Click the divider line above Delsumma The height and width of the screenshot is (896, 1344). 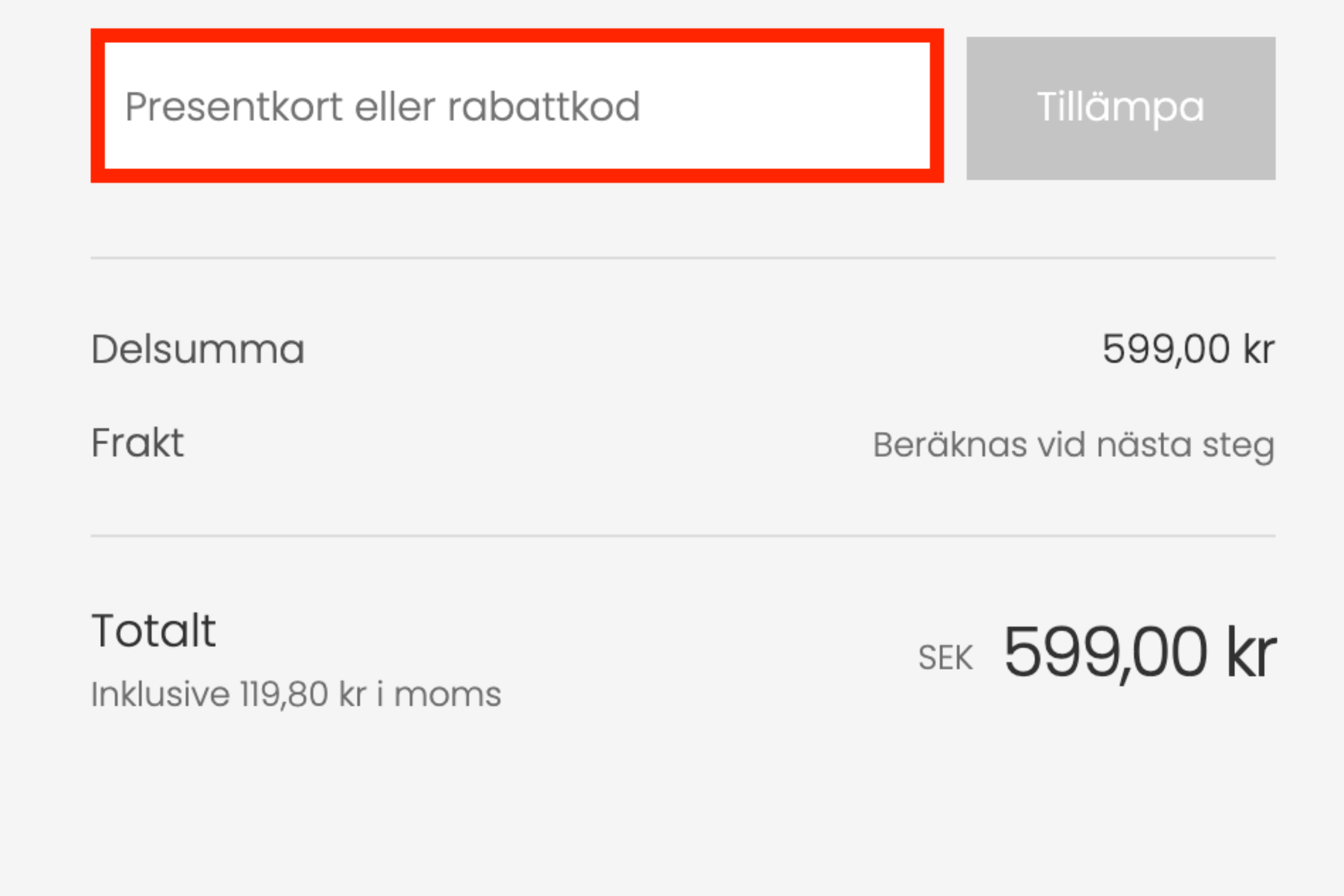pyautogui.click(x=683, y=258)
